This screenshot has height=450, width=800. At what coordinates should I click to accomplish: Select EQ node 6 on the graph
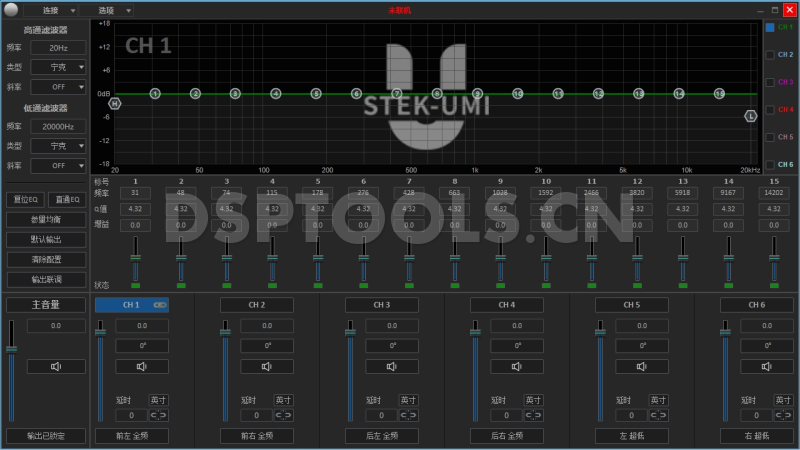[x=356, y=93]
